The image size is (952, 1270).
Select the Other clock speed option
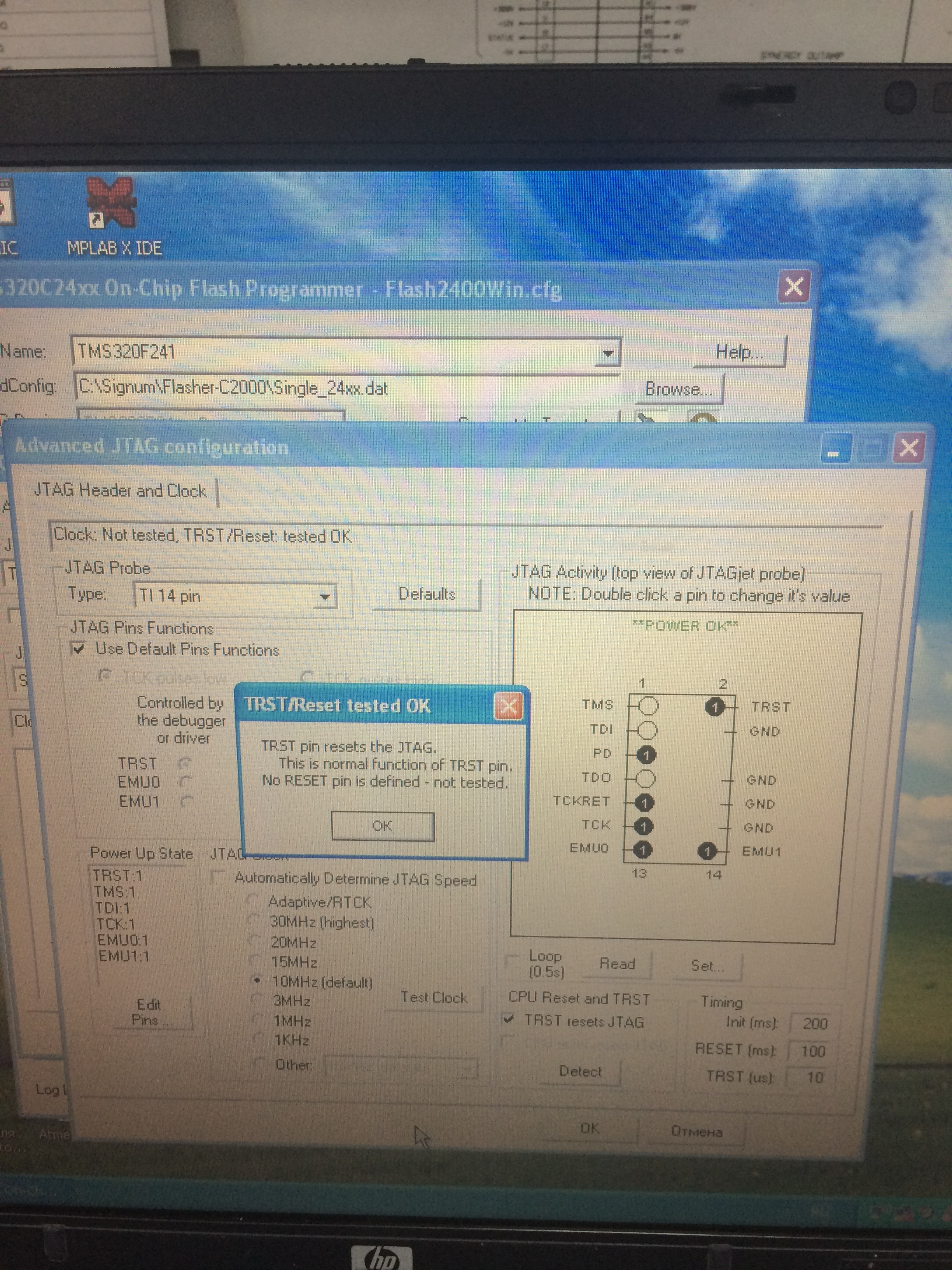coord(261,1064)
